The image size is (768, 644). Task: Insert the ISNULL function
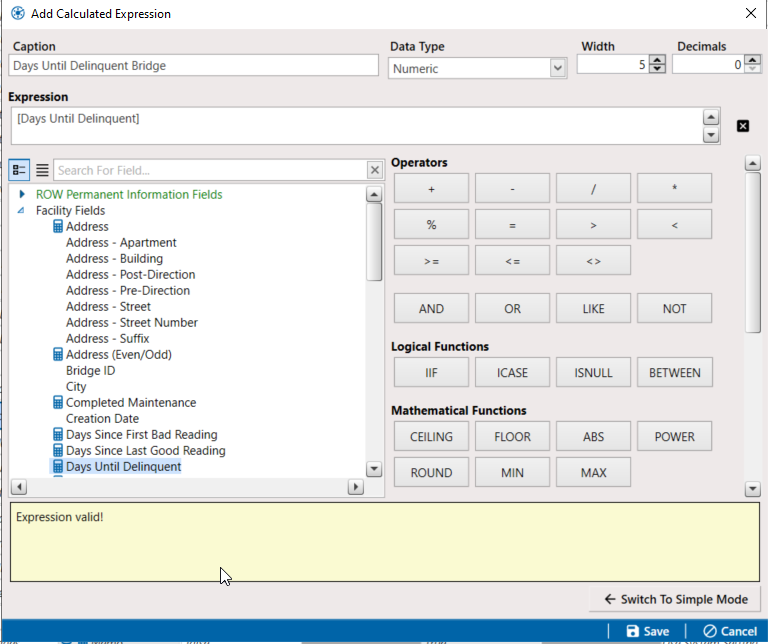click(593, 372)
